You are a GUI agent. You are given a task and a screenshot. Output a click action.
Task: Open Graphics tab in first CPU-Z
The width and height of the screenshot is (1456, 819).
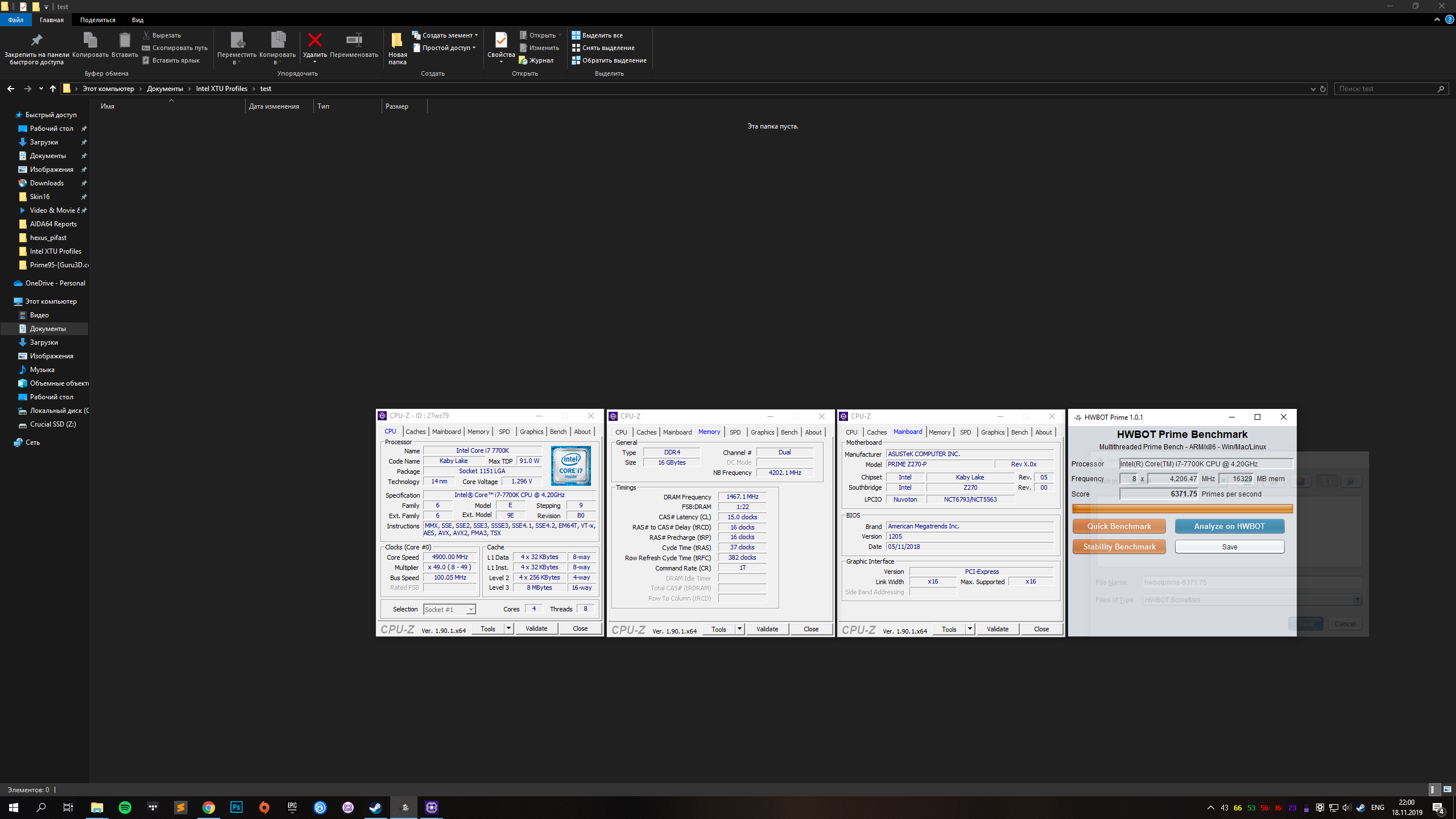(x=531, y=432)
